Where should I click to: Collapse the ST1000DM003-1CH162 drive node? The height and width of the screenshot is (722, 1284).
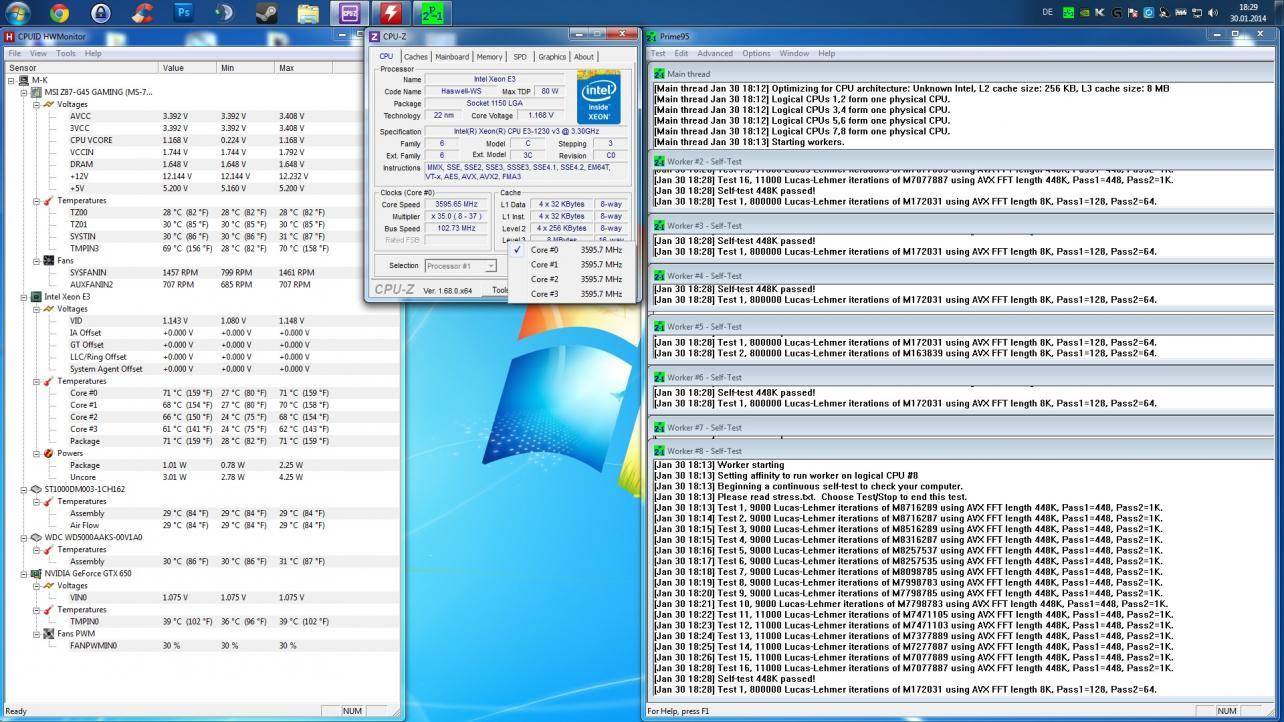click(x=24, y=489)
